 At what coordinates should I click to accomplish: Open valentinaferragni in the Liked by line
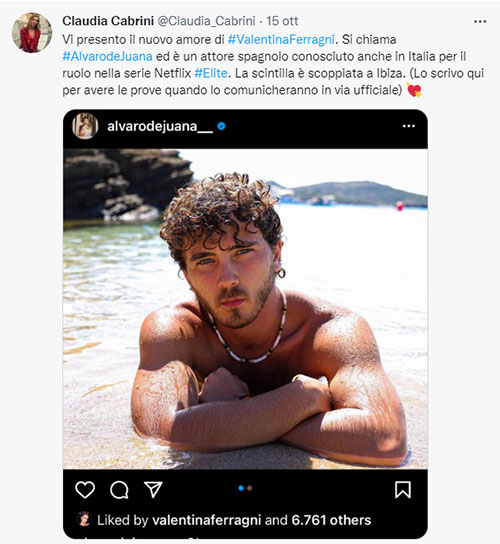point(206,520)
